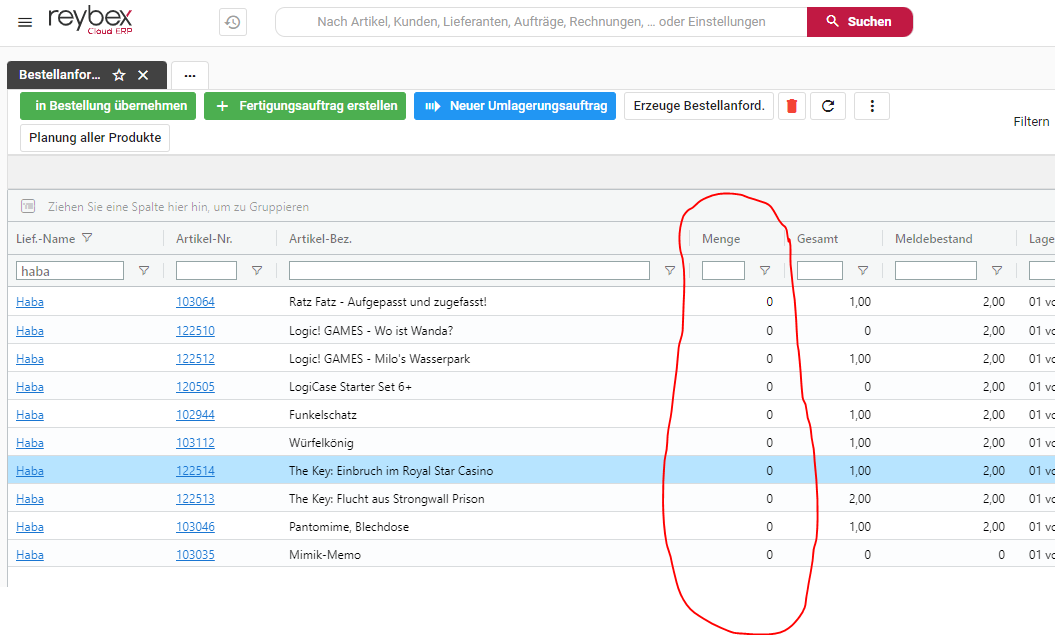Open article number 103064 link

pyautogui.click(x=195, y=302)
